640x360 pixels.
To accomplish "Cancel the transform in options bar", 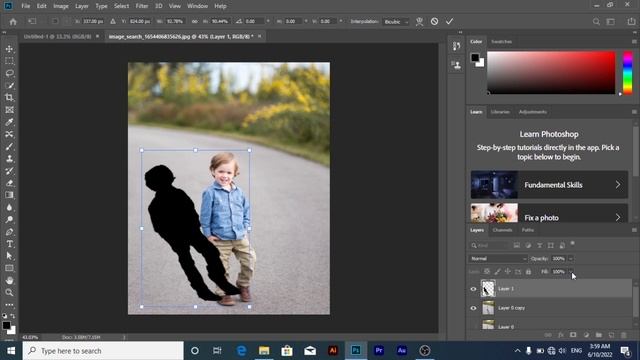I will click(x=434, y=21).
